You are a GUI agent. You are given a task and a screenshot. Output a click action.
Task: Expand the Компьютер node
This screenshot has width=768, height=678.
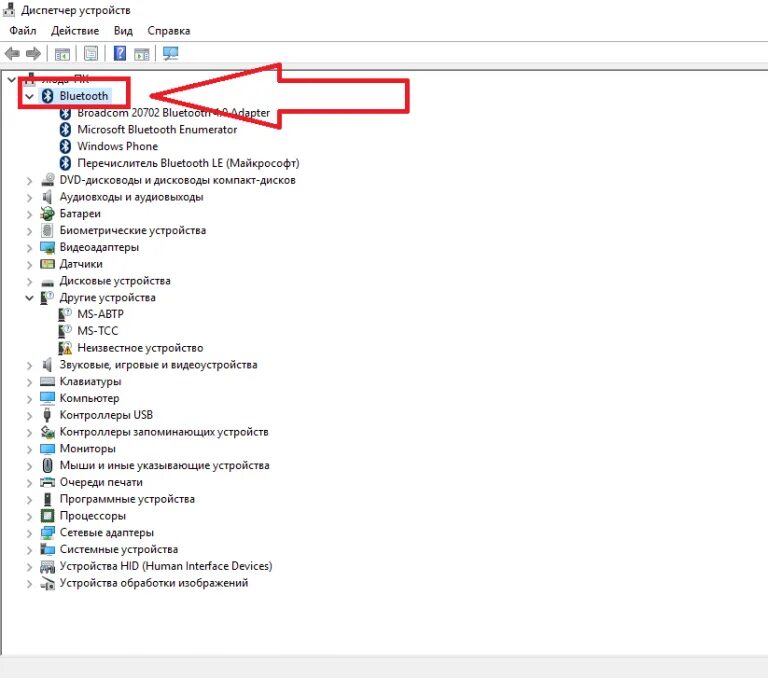point(29,399)
